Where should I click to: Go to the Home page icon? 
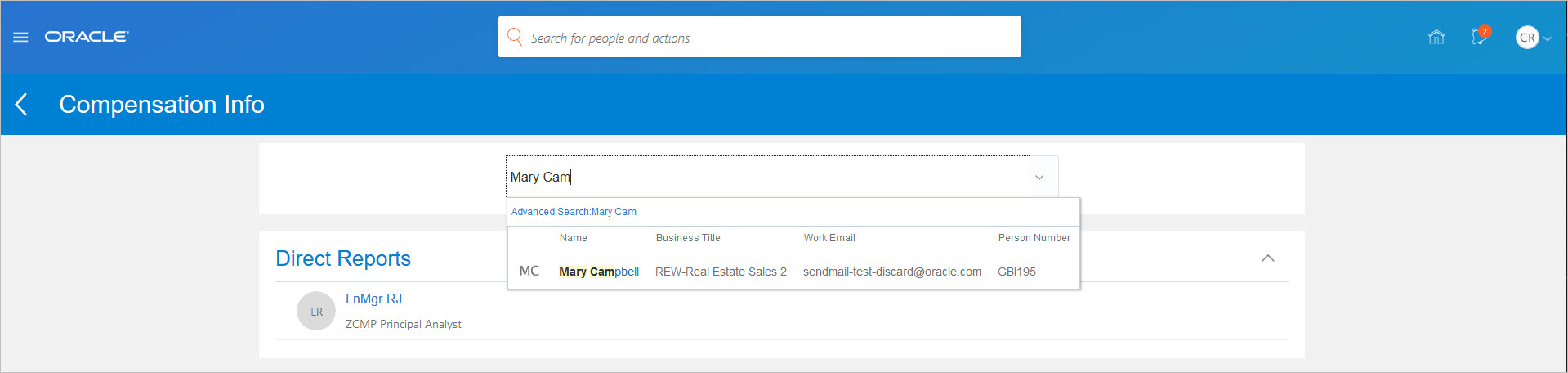(1436, 38)
